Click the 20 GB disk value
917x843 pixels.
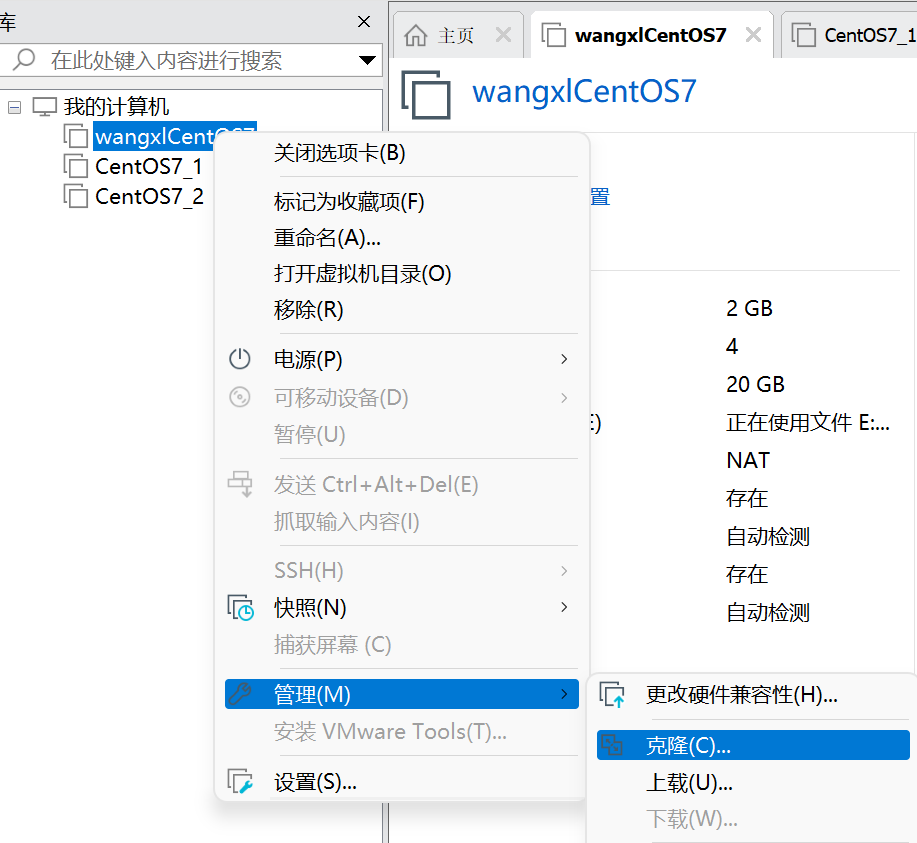pos(756,384)
